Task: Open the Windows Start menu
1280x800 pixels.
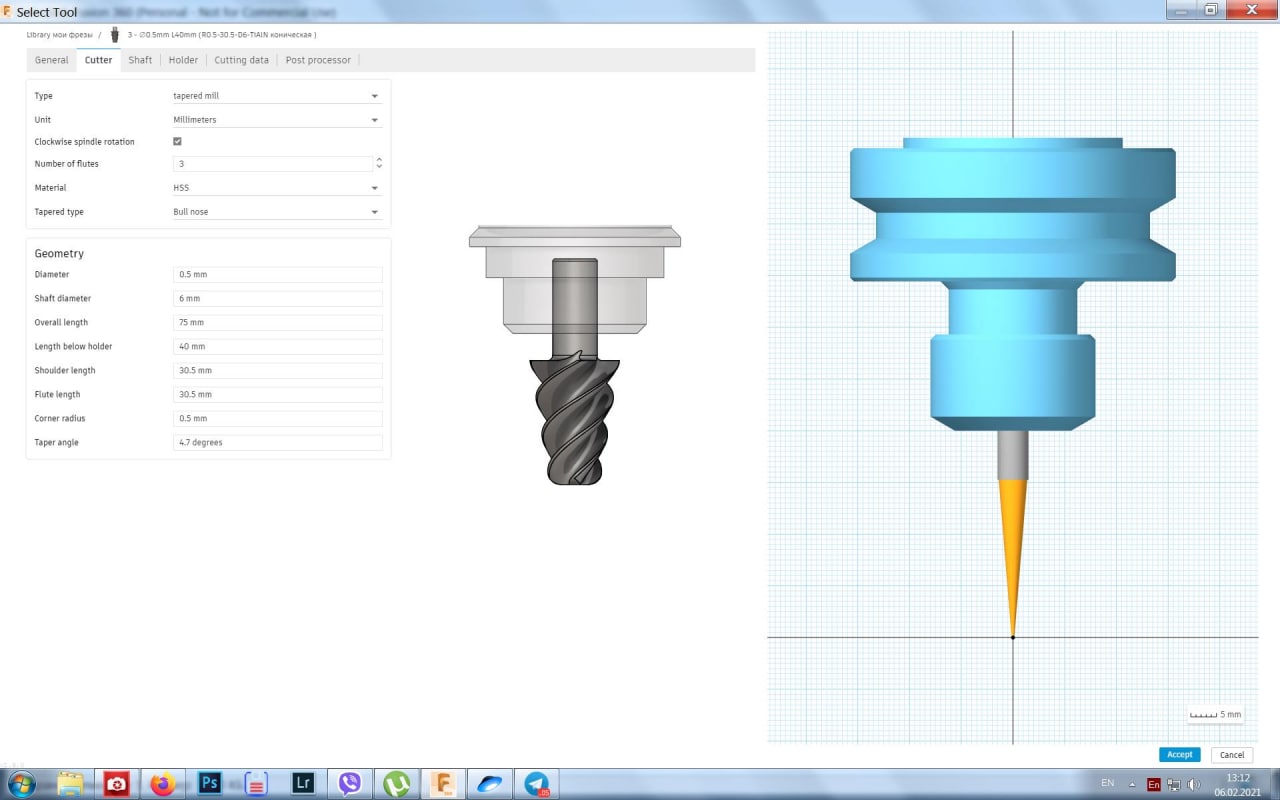Action: point(20,783)
